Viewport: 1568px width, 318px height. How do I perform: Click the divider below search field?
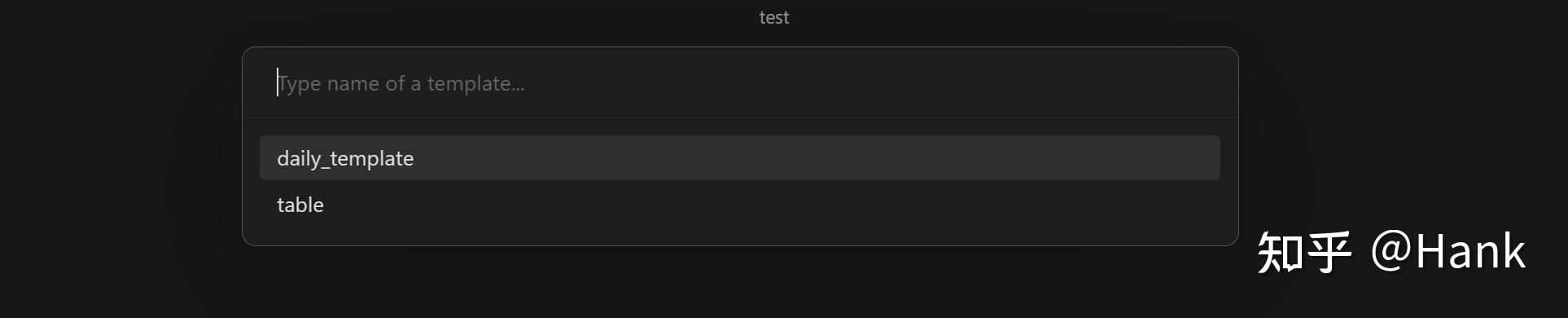pyautogui.click(x=739, y=117)
